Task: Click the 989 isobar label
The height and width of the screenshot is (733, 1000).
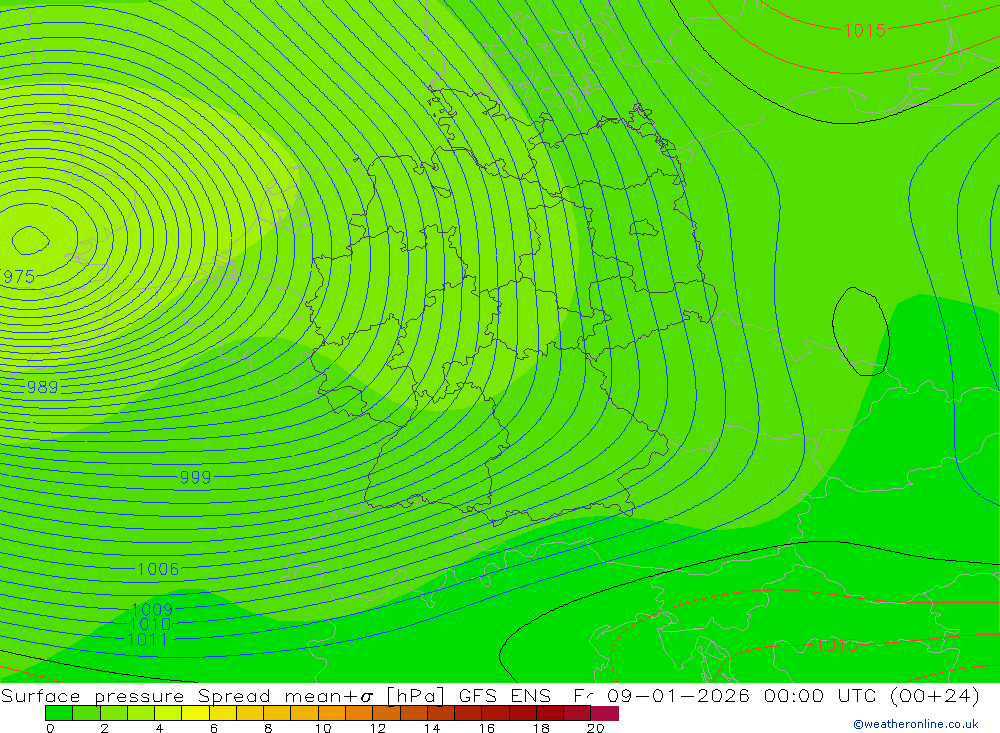Action: click(x=42, y=387)
